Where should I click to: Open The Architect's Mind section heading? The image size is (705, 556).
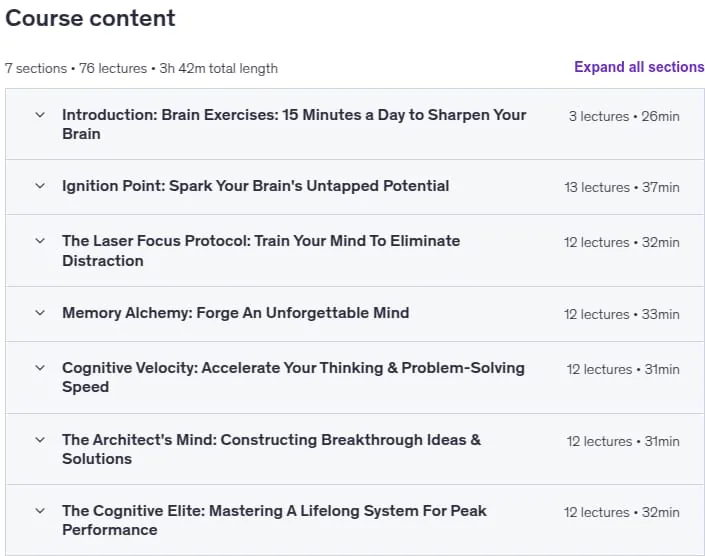[272, 449]
